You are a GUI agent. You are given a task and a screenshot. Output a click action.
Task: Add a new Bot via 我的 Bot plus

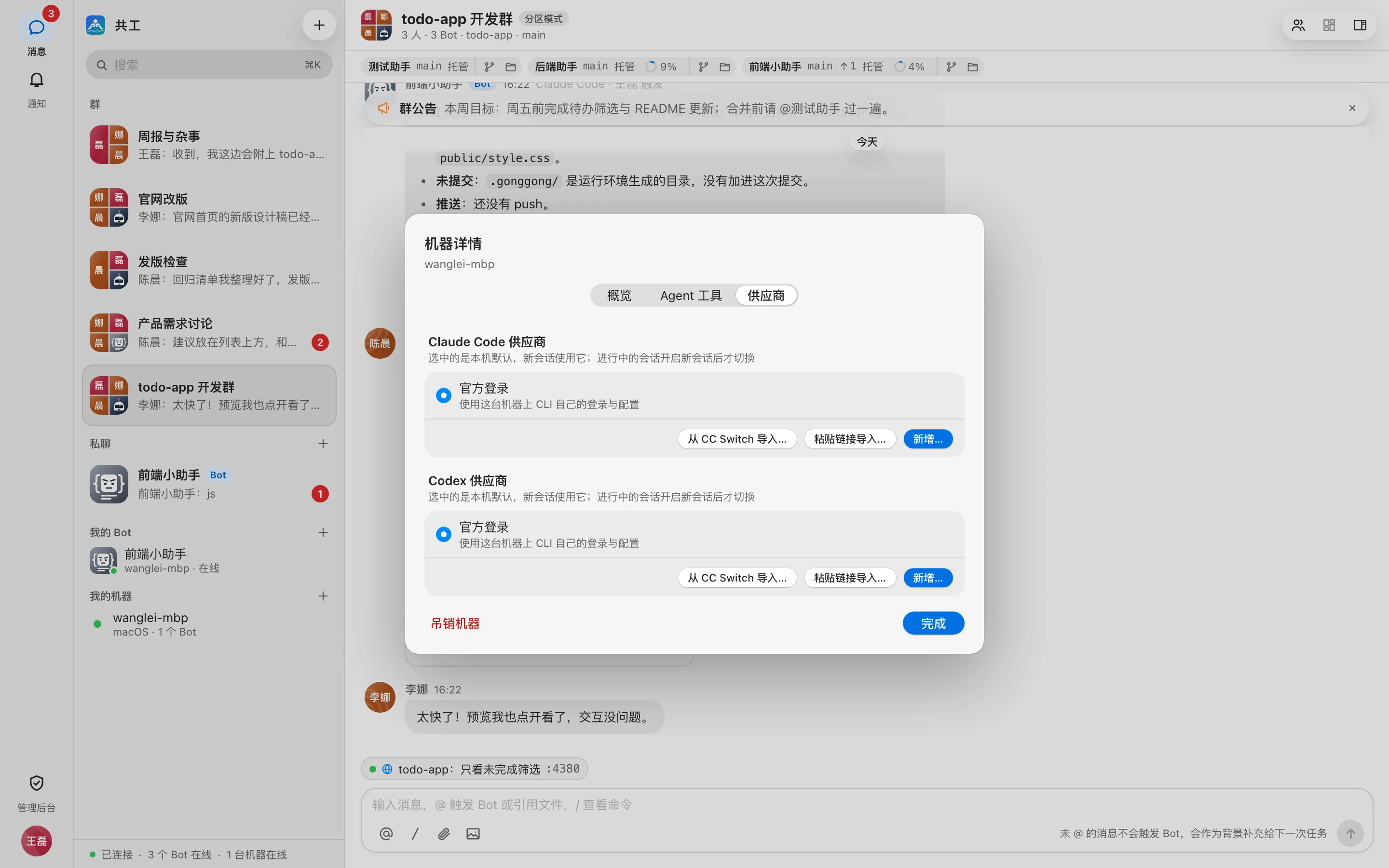click(323, 532)
